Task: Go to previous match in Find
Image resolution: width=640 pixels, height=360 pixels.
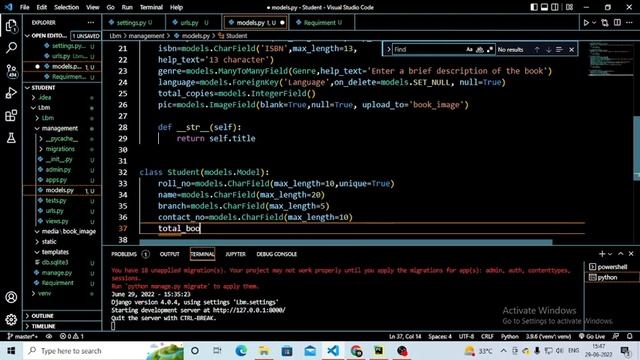Action: [537, 49]
